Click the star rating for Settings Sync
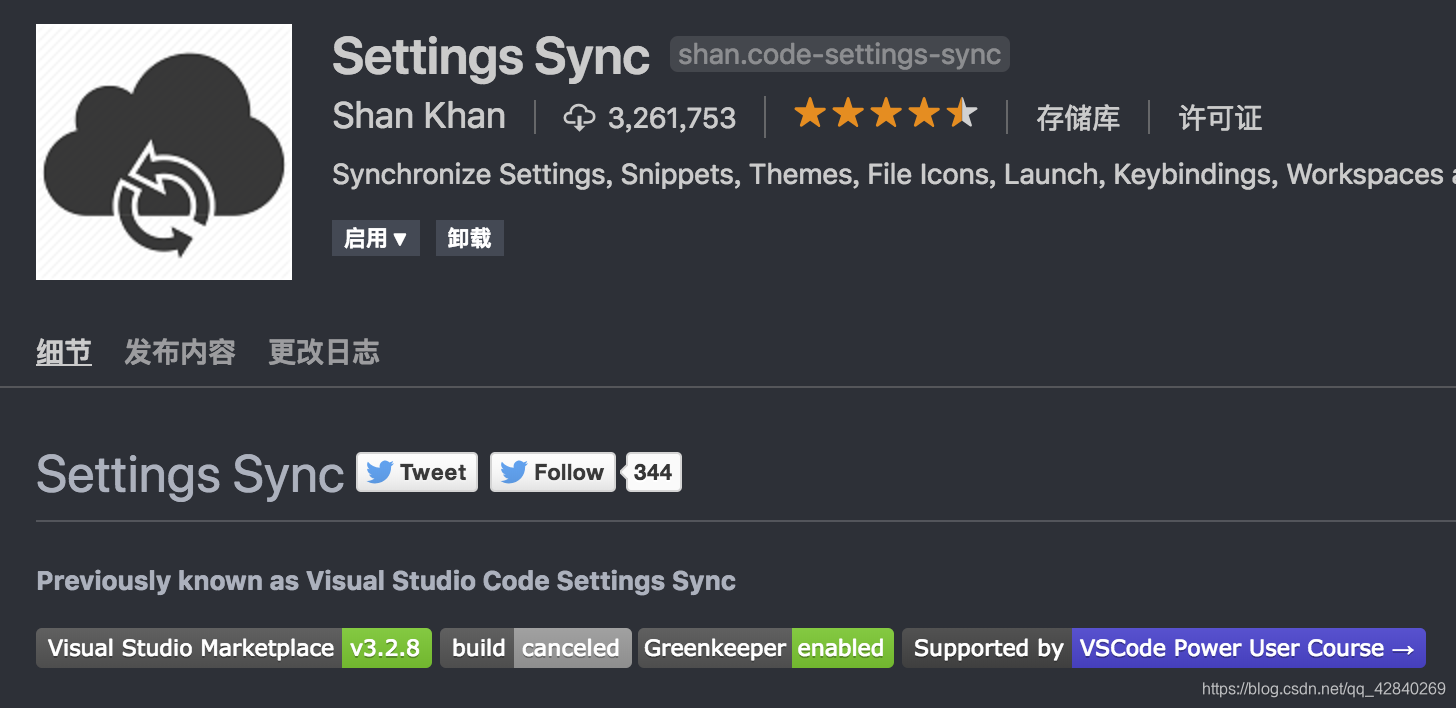This screenshot has width=1456, height=708. pos(885,115)
